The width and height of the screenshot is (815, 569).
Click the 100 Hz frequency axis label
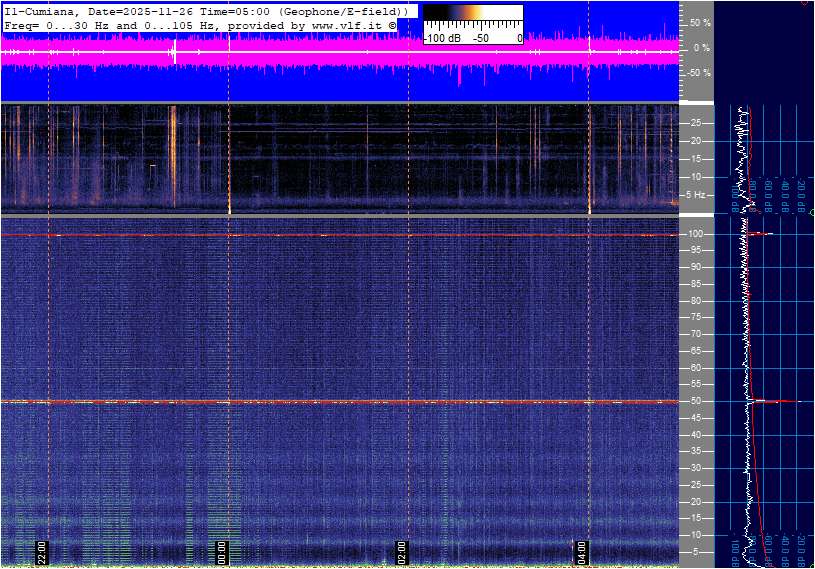pyautogui.click(x=698, y=234)
